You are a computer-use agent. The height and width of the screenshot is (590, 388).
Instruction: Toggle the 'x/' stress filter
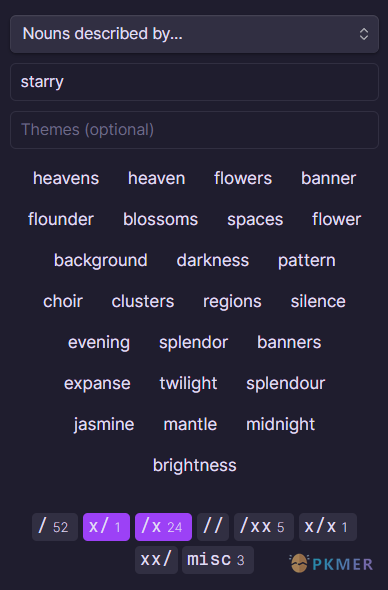coord(107,527)
